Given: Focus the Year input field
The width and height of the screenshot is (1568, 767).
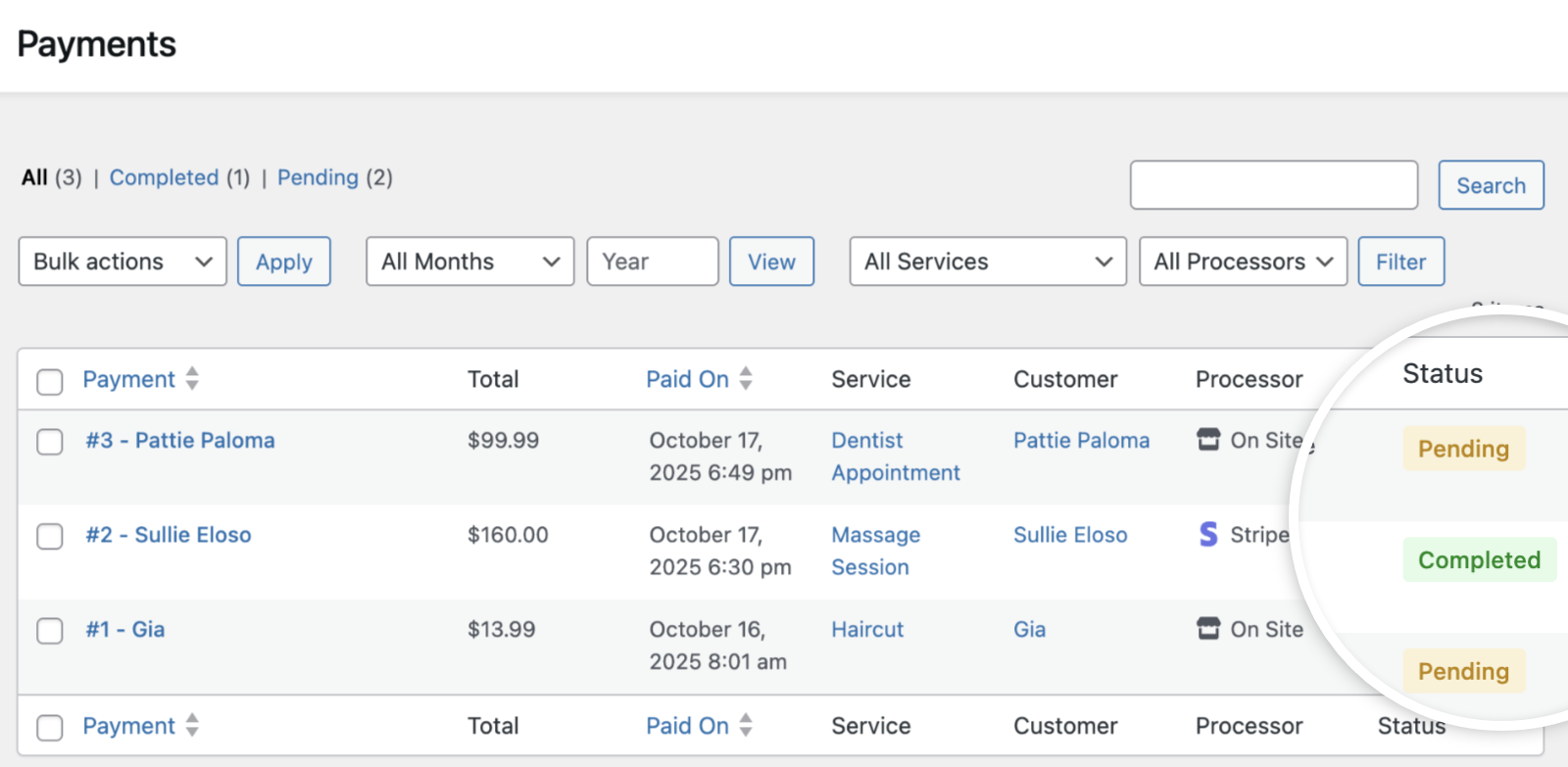Looking at the screenshot, I should [x=652, y=262].
